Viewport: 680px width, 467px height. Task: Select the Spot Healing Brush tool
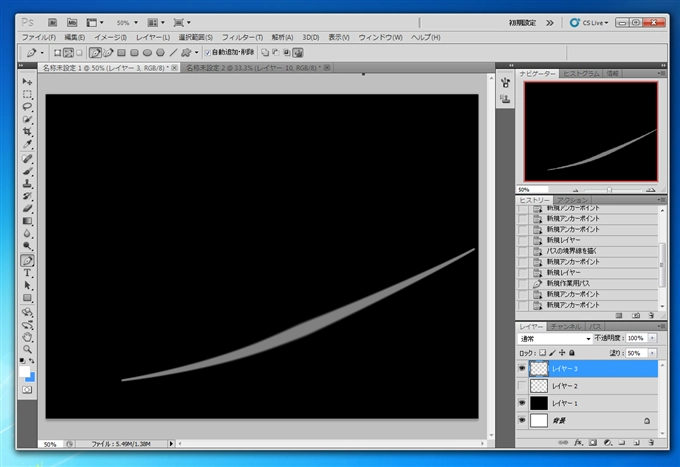27,159
